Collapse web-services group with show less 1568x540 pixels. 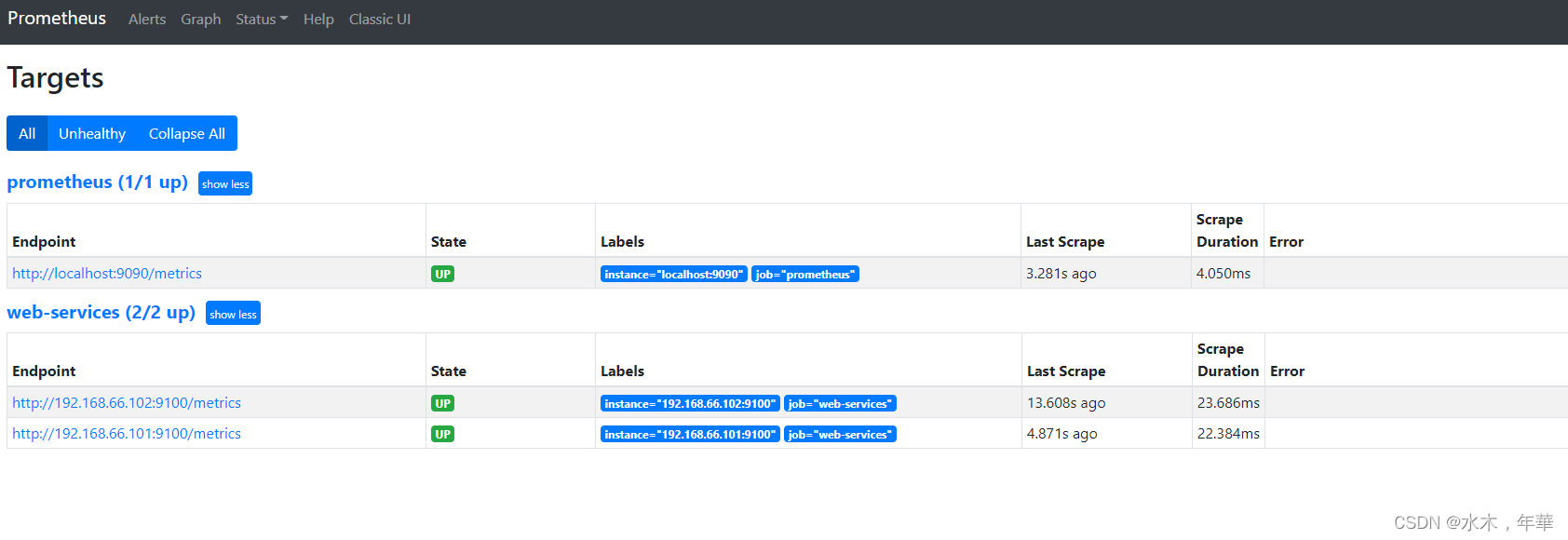coord(233,314)
